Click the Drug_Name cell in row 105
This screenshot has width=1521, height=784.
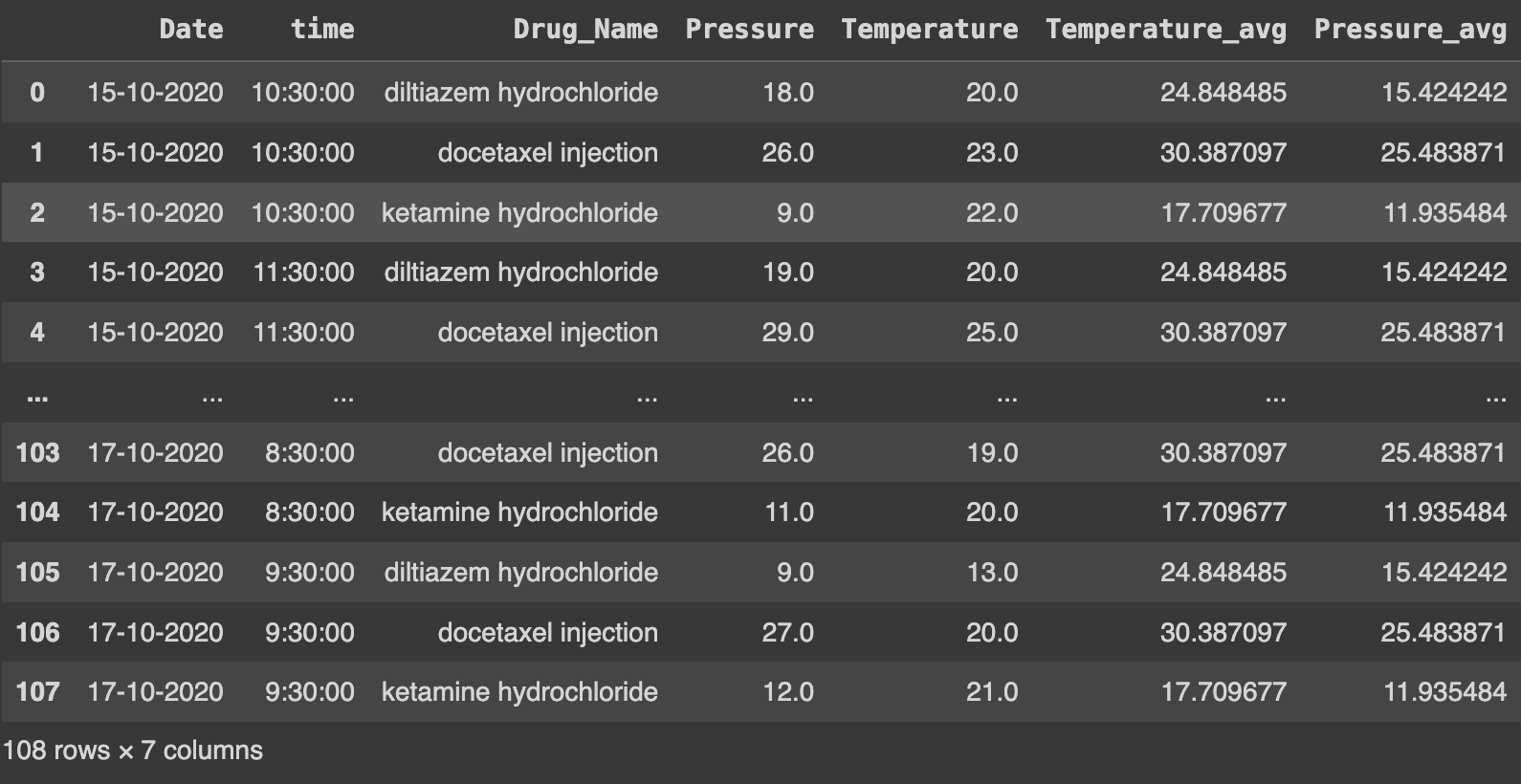coord(520,573)
